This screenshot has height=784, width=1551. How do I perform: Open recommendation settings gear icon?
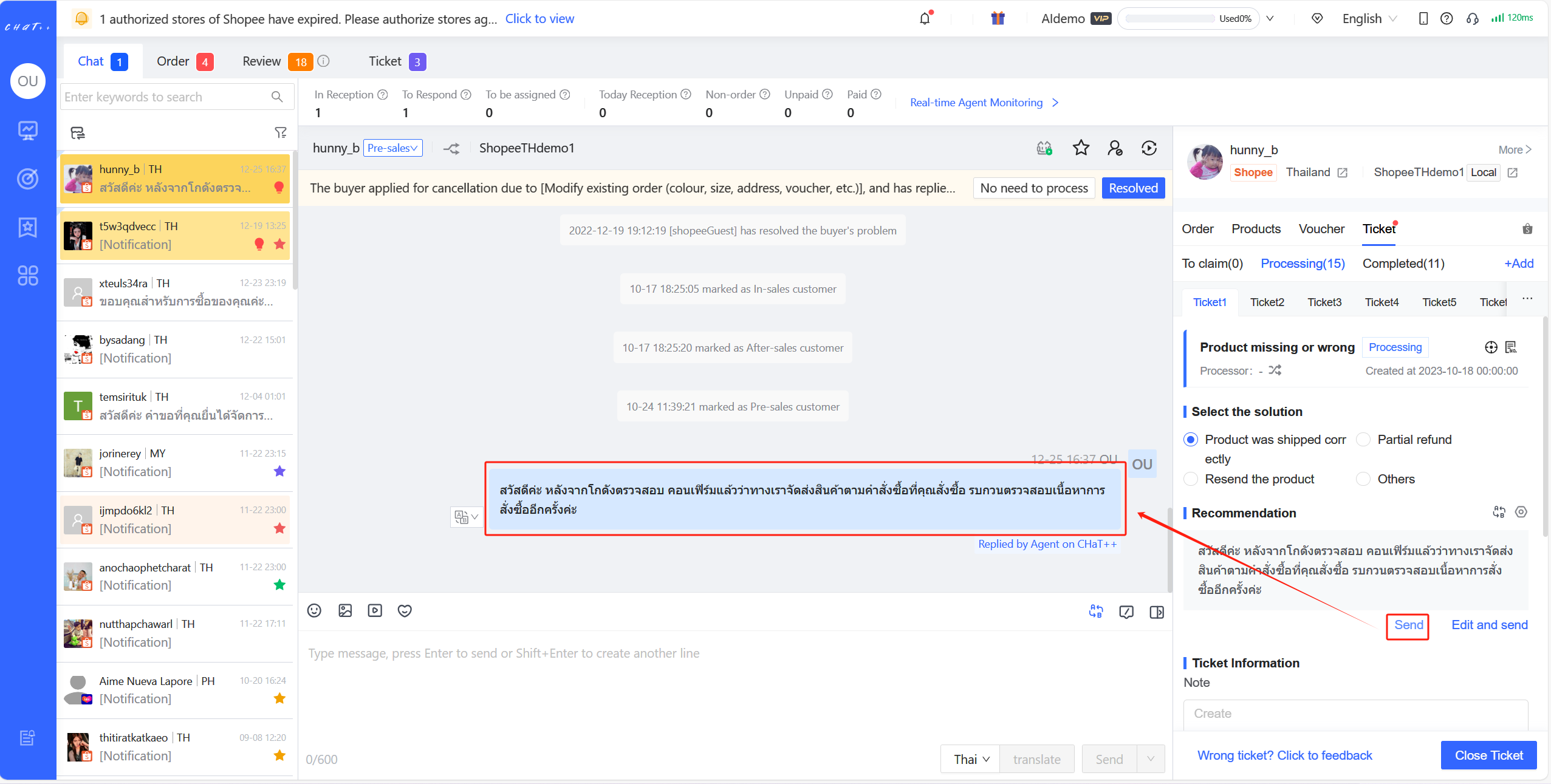coord(1521,512)
